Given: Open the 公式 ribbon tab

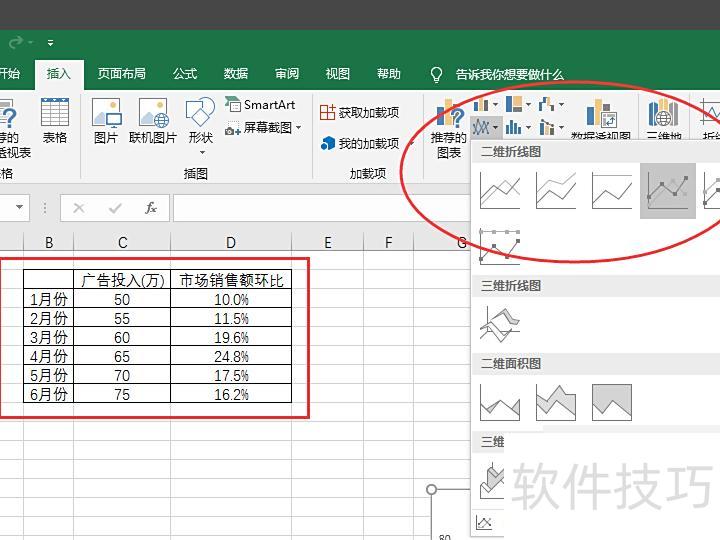Looking at the screenshot, I should click(185, 74).
